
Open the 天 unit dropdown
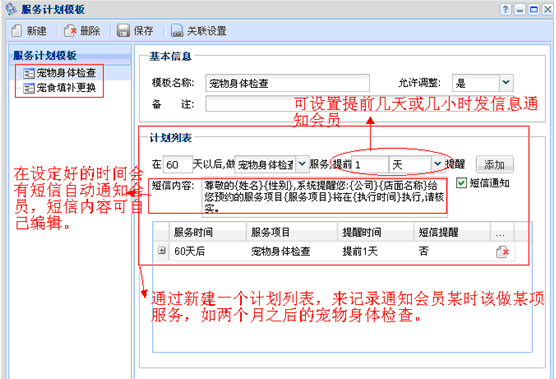point(437,164)
